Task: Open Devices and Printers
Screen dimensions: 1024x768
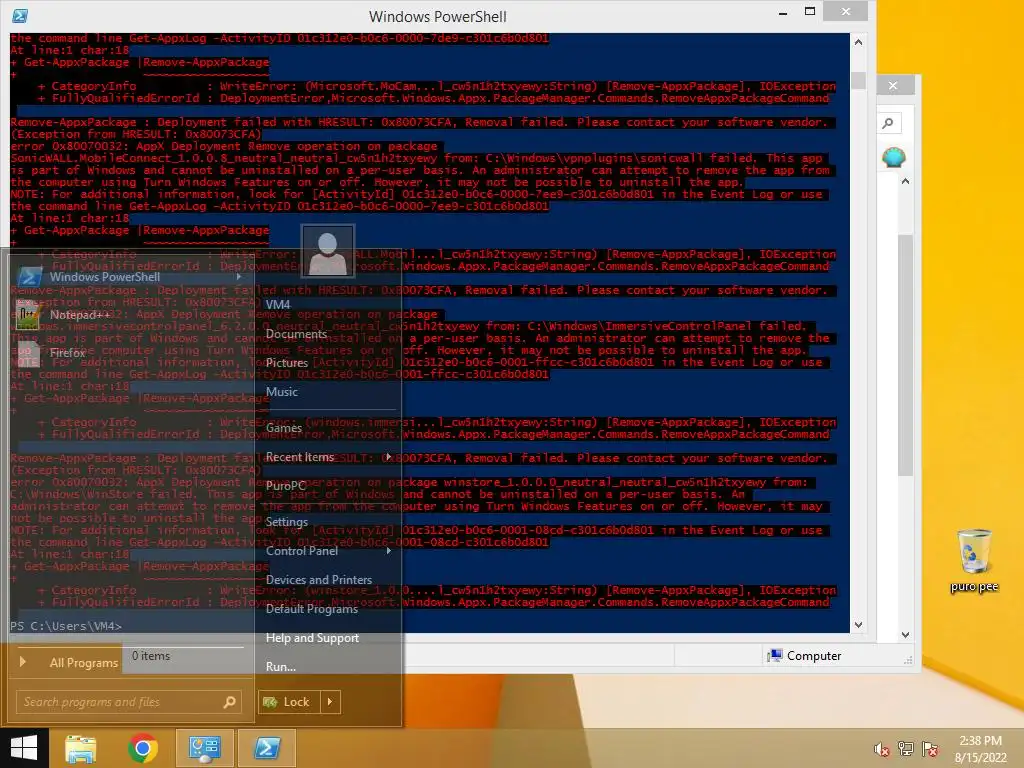Action: (x=319, y=580)
